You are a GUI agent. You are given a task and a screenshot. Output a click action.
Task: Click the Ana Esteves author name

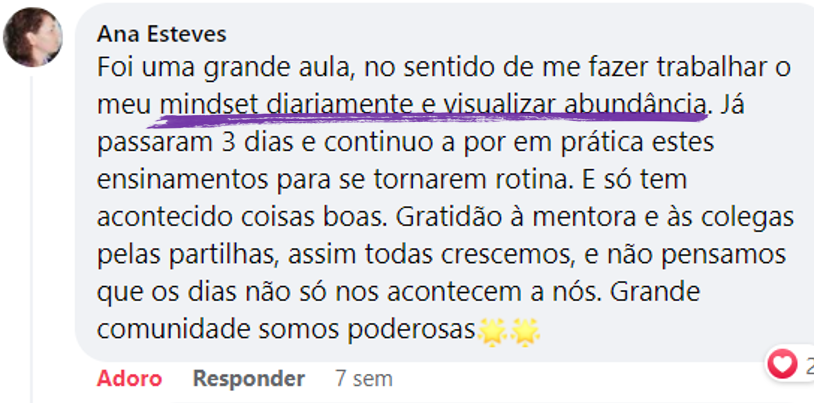click(x=161, y=34)
